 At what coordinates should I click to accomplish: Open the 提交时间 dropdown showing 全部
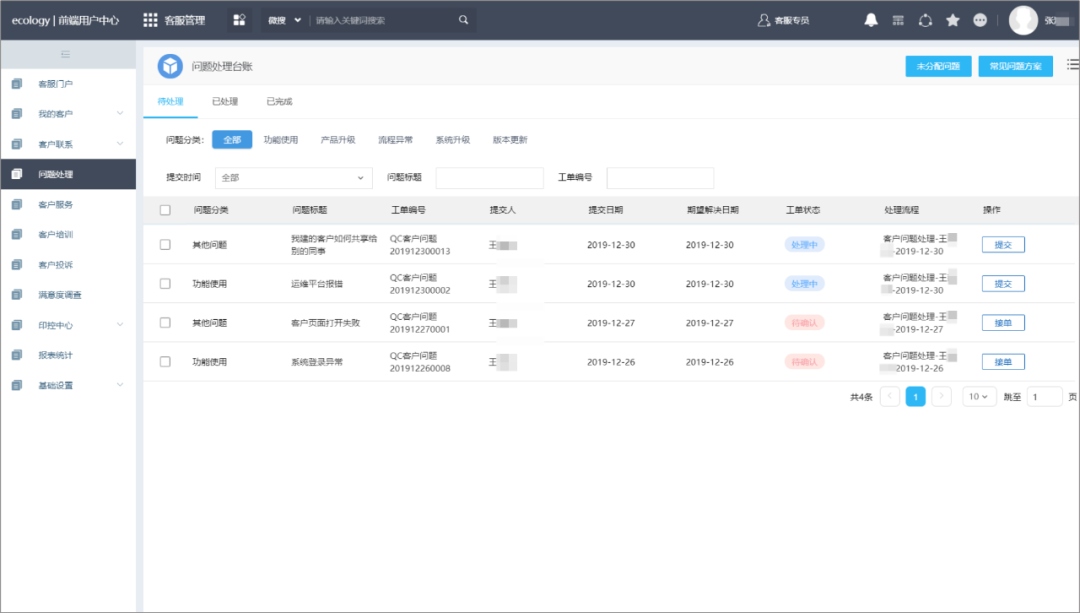tap(293, 178)
